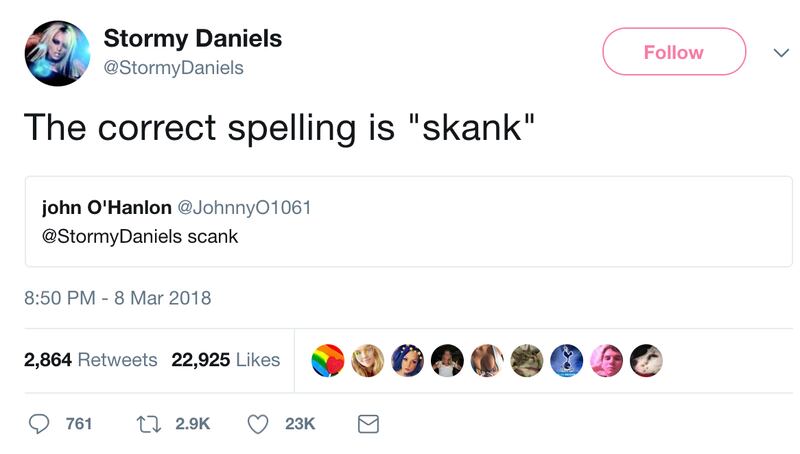Click the Stormy Daniels profile picture

[x=57, y=52]
